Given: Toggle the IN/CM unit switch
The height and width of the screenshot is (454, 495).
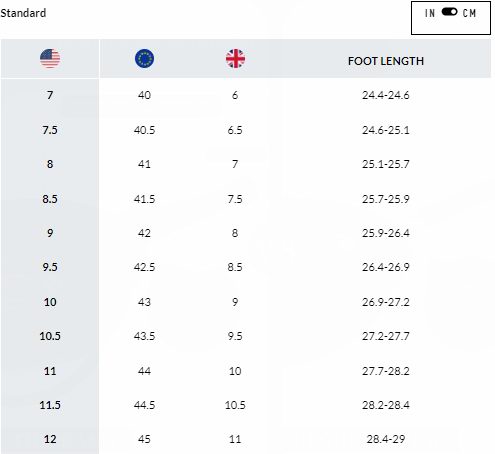Looking at the screenshot, I should pyautogui.click(x=449, y=12).
